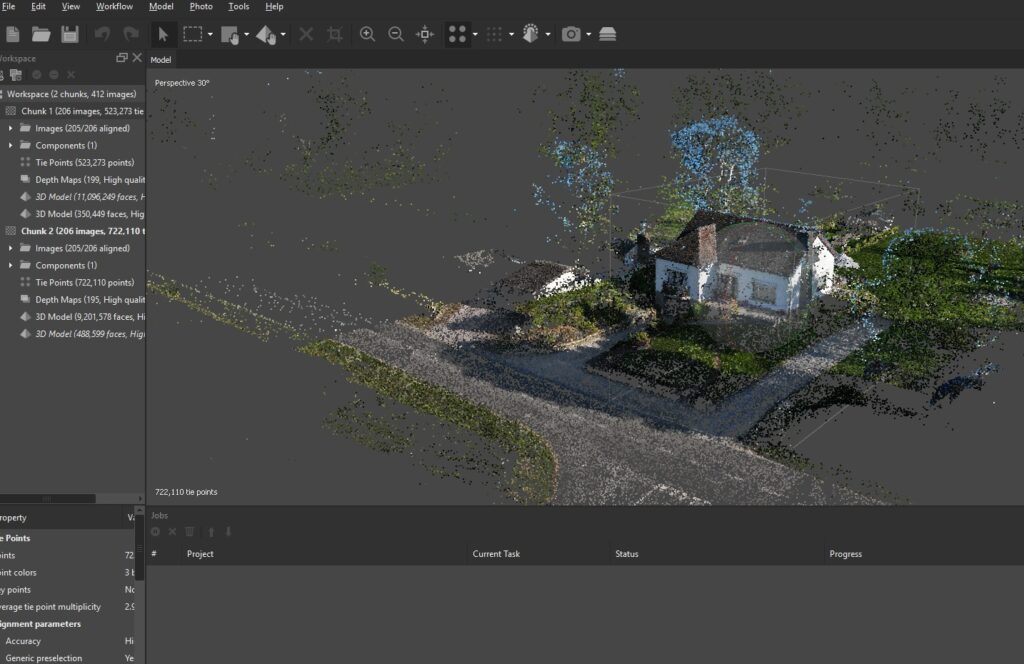This screenshot has height=664, width=1024.
Task: Save the project with the floppy icon
Action: (70, 34)
